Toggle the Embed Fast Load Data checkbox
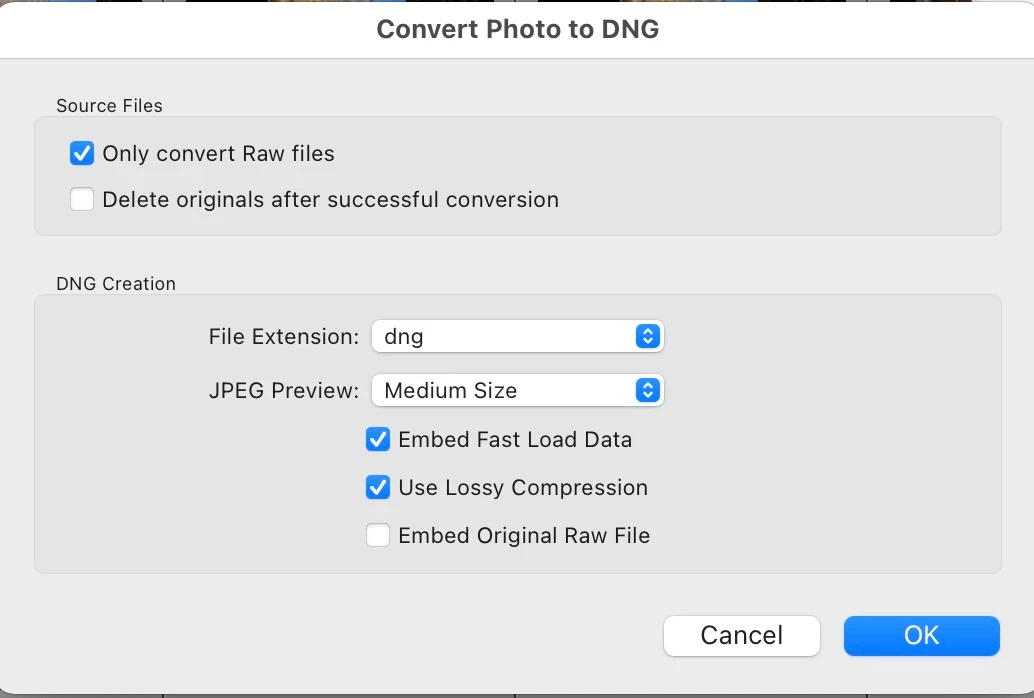Image resolution: width=1034 pixels, height=698 pixels. tap(378, 440)
